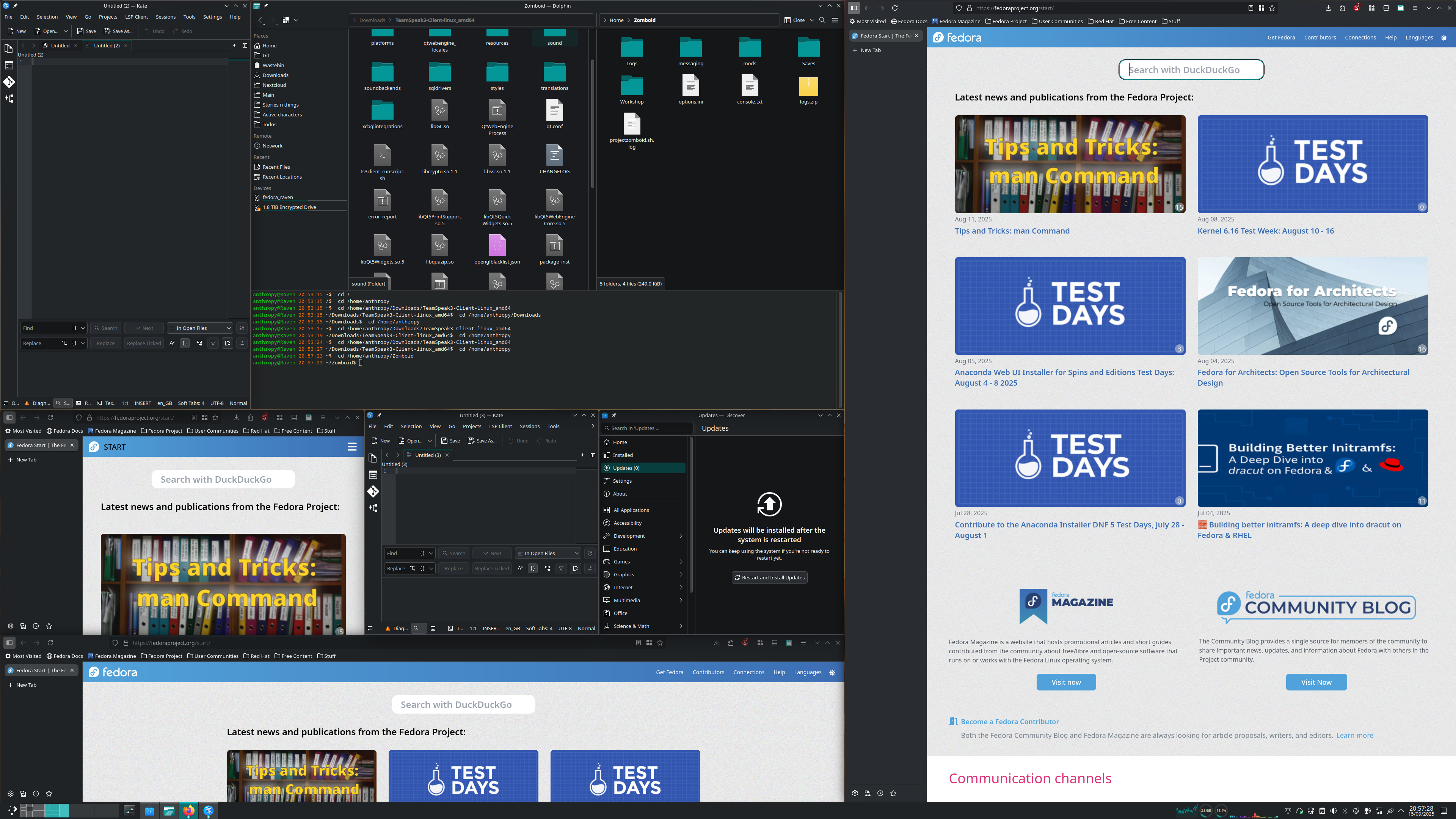Click expand results tree icon in top-left Kate search
Screen dimensions: 1456x819
pyautogui.click(x=199, y=343)
